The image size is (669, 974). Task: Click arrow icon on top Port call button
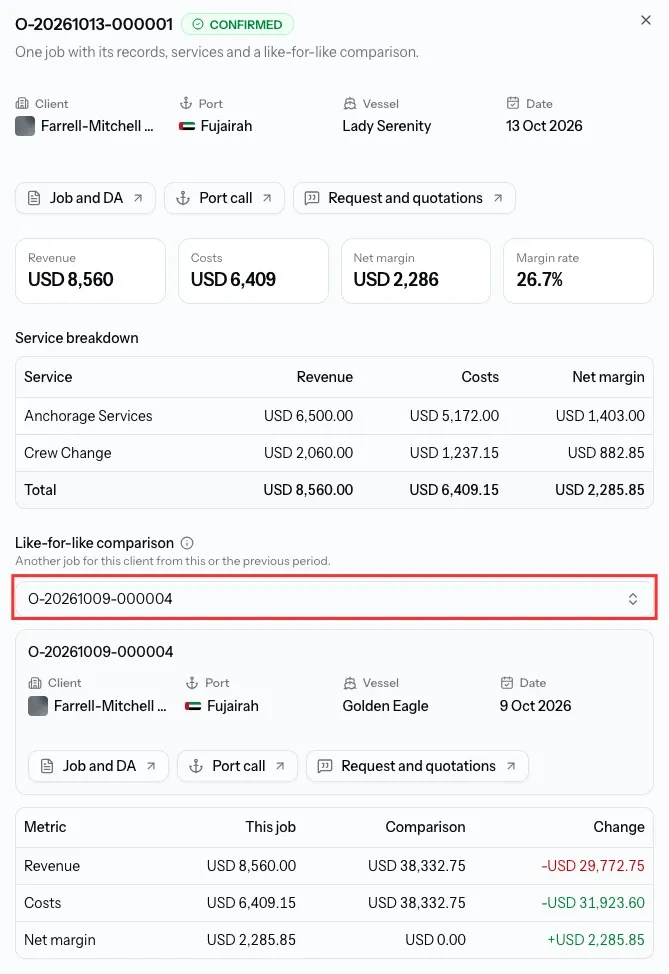[267, 198]
